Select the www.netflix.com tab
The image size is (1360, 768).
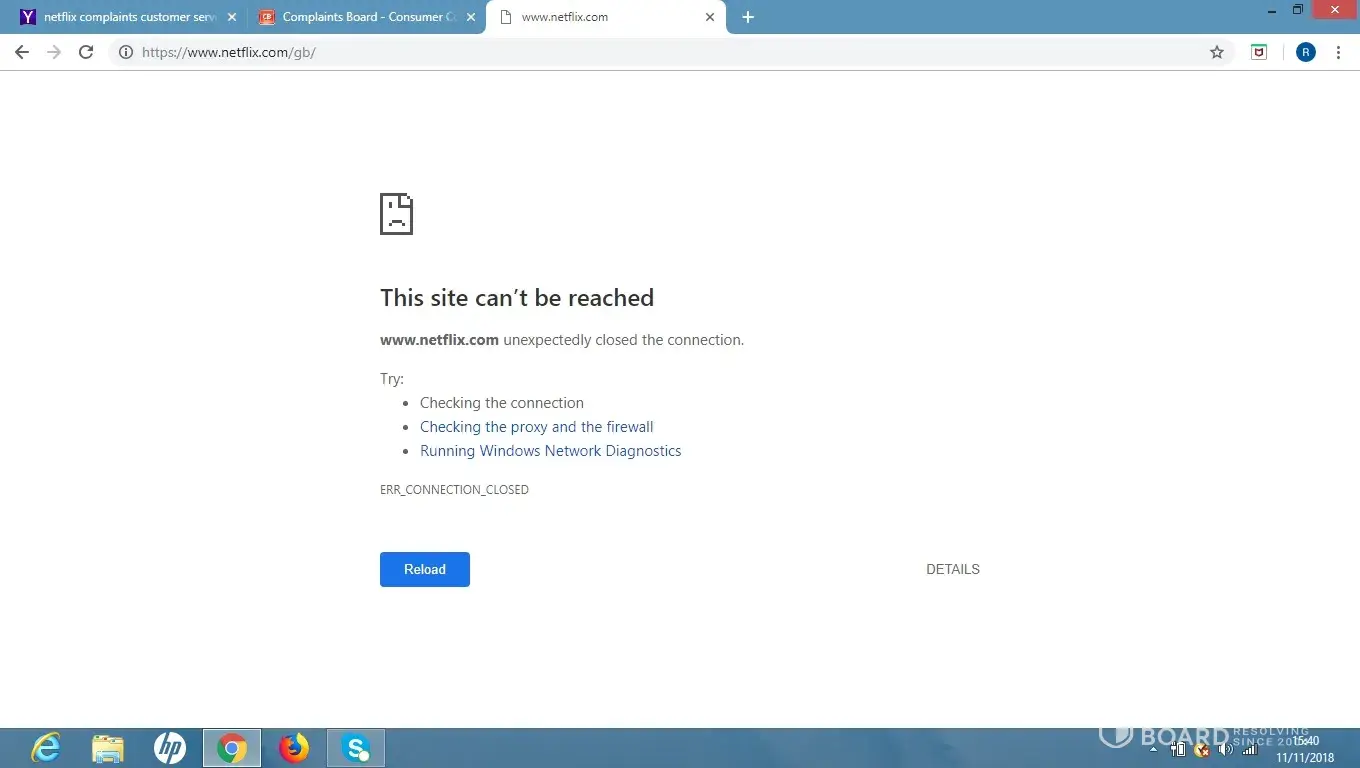click(x=606, y=17)
